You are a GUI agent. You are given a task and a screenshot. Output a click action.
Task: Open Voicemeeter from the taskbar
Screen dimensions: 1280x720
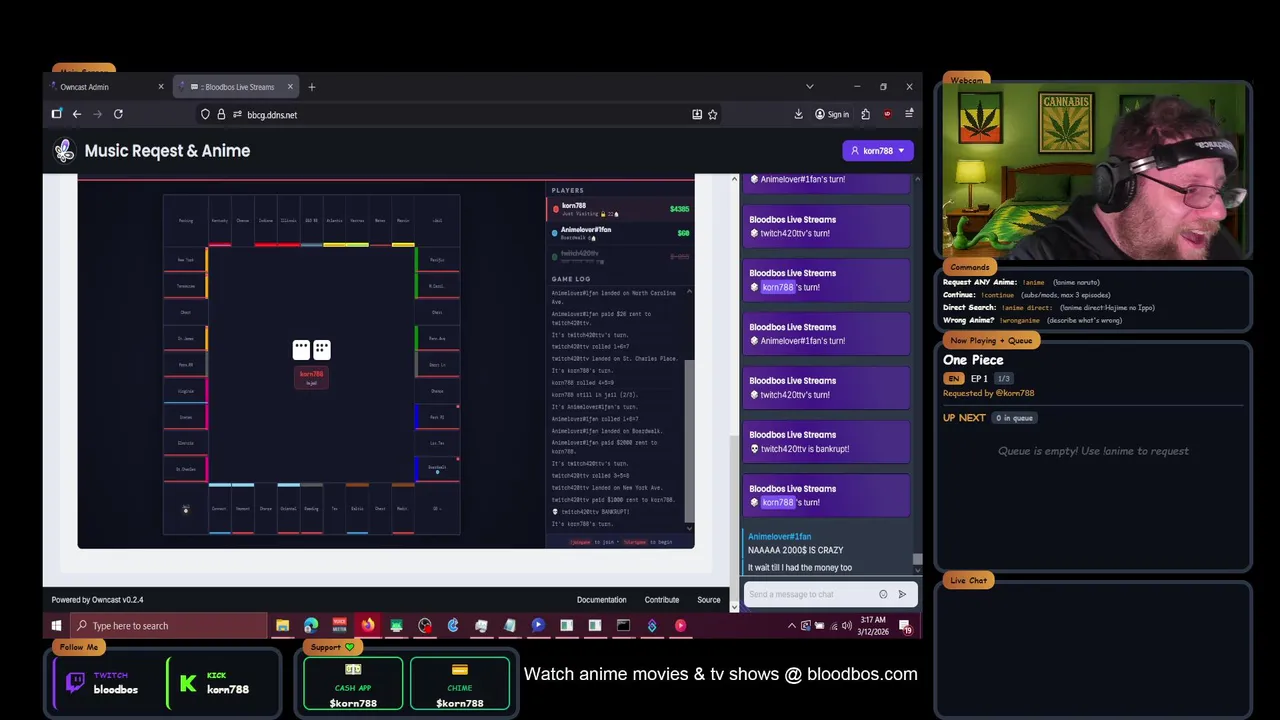[339, 626]
